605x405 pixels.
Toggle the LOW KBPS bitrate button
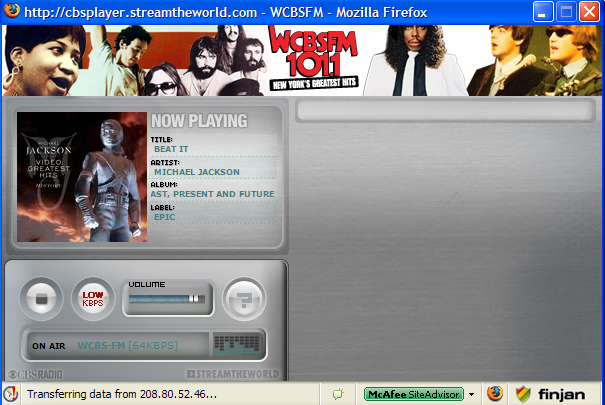click(93, 299)
